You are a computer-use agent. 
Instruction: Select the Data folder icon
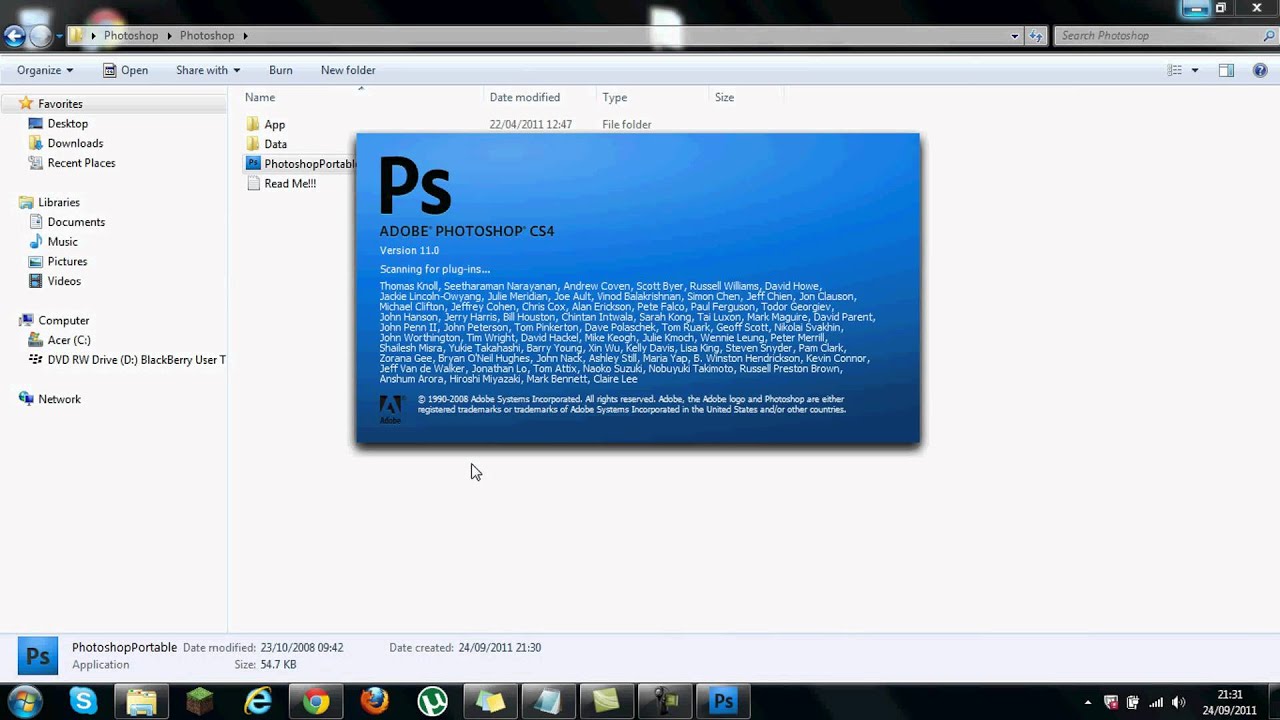[x=252, y=144]
